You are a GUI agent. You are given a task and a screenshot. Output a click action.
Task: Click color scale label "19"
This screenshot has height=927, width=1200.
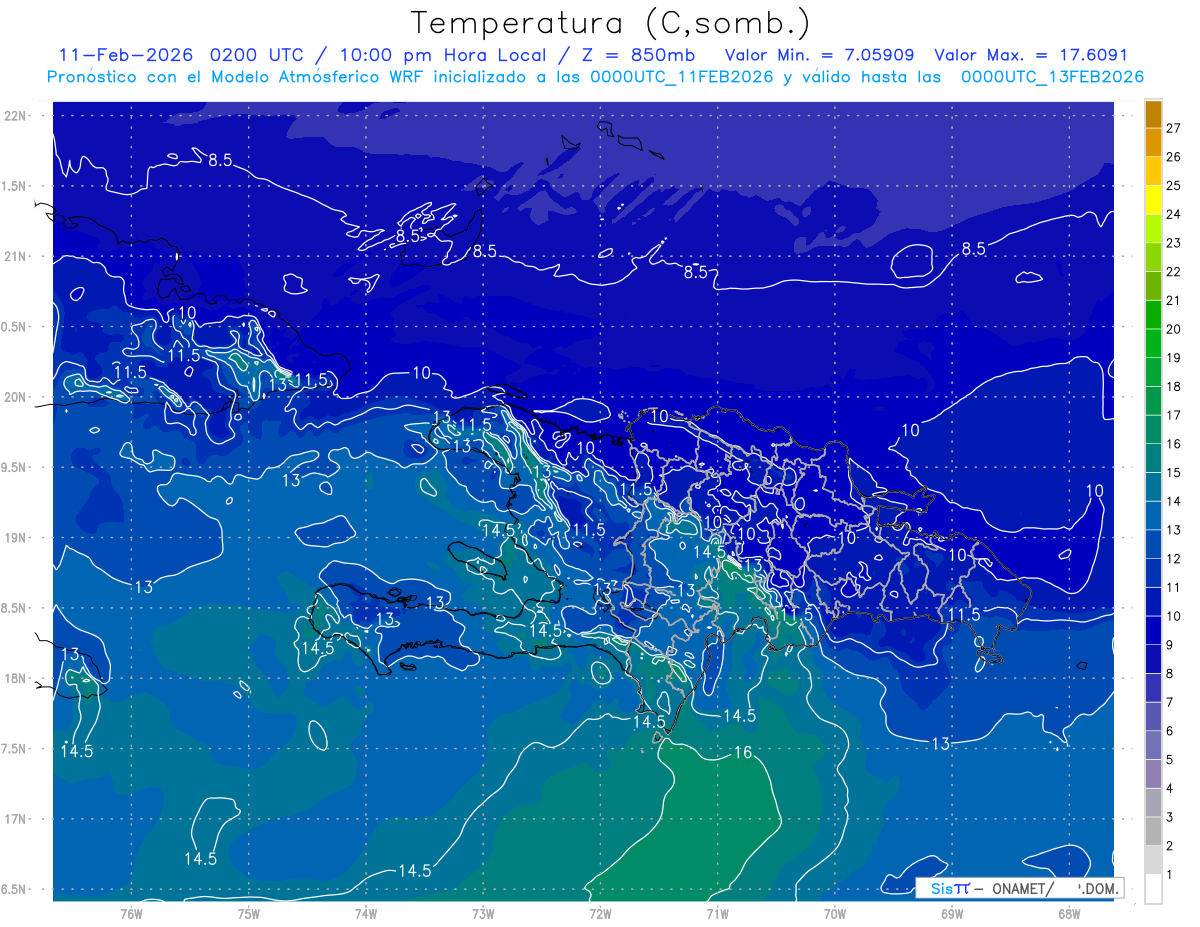point(1174,358)
